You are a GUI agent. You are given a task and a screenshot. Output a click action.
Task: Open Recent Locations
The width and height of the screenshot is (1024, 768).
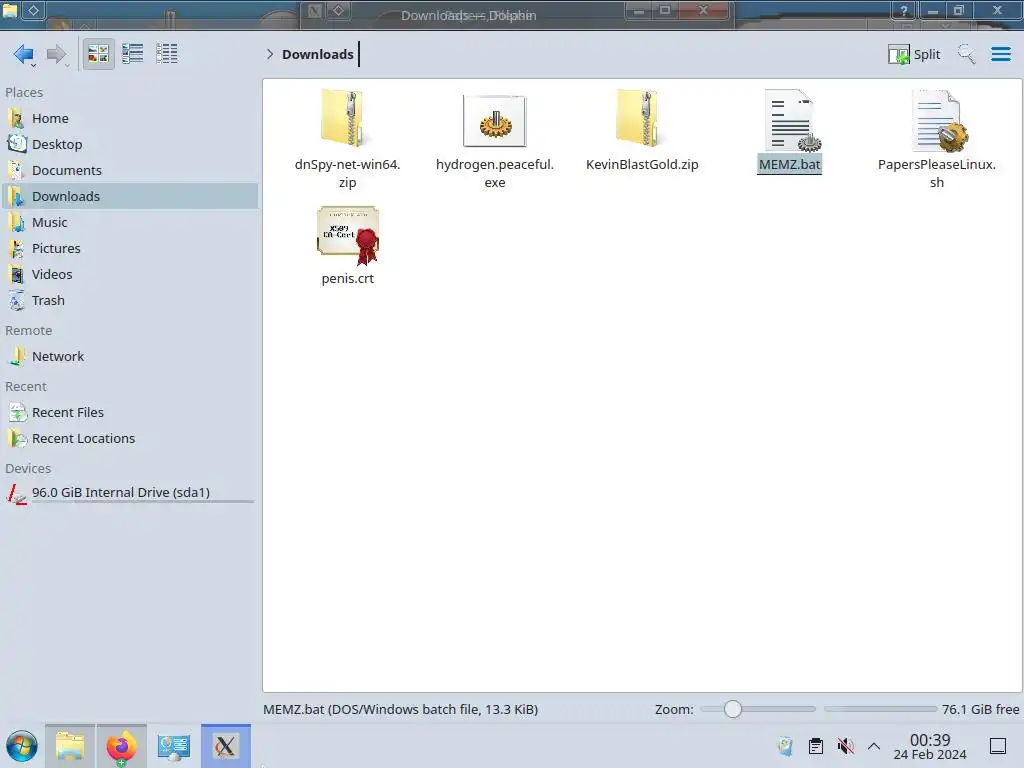click(x=129, y=439)
